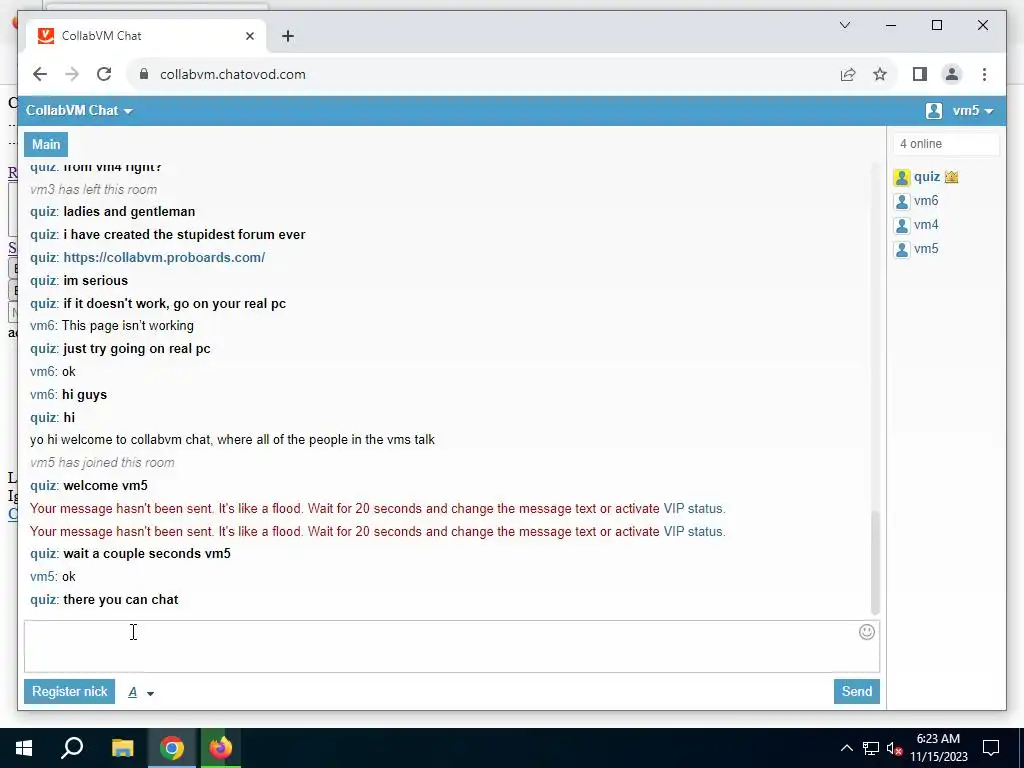Click first VIP status link
The height and width of the screenshot is (768, 1024).
coord(693,509)
